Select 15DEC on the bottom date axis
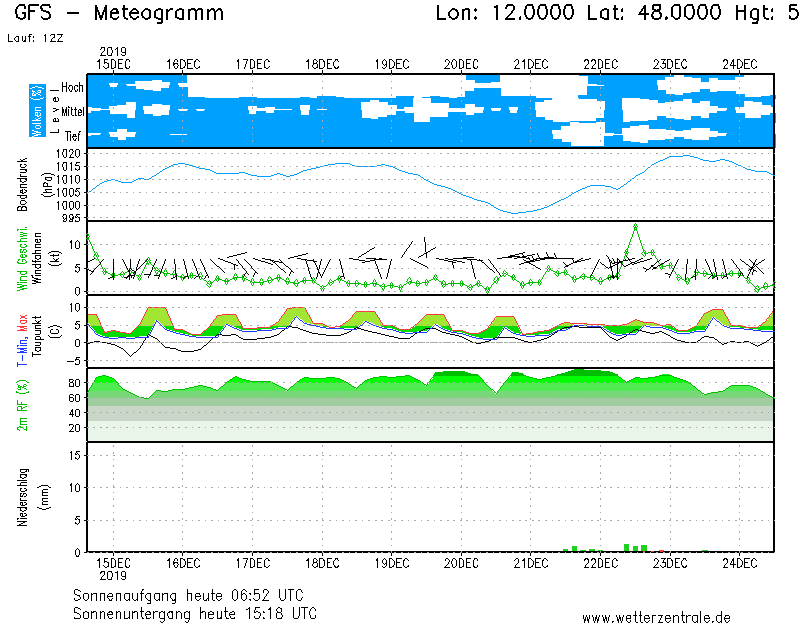 tap(113, 564)
